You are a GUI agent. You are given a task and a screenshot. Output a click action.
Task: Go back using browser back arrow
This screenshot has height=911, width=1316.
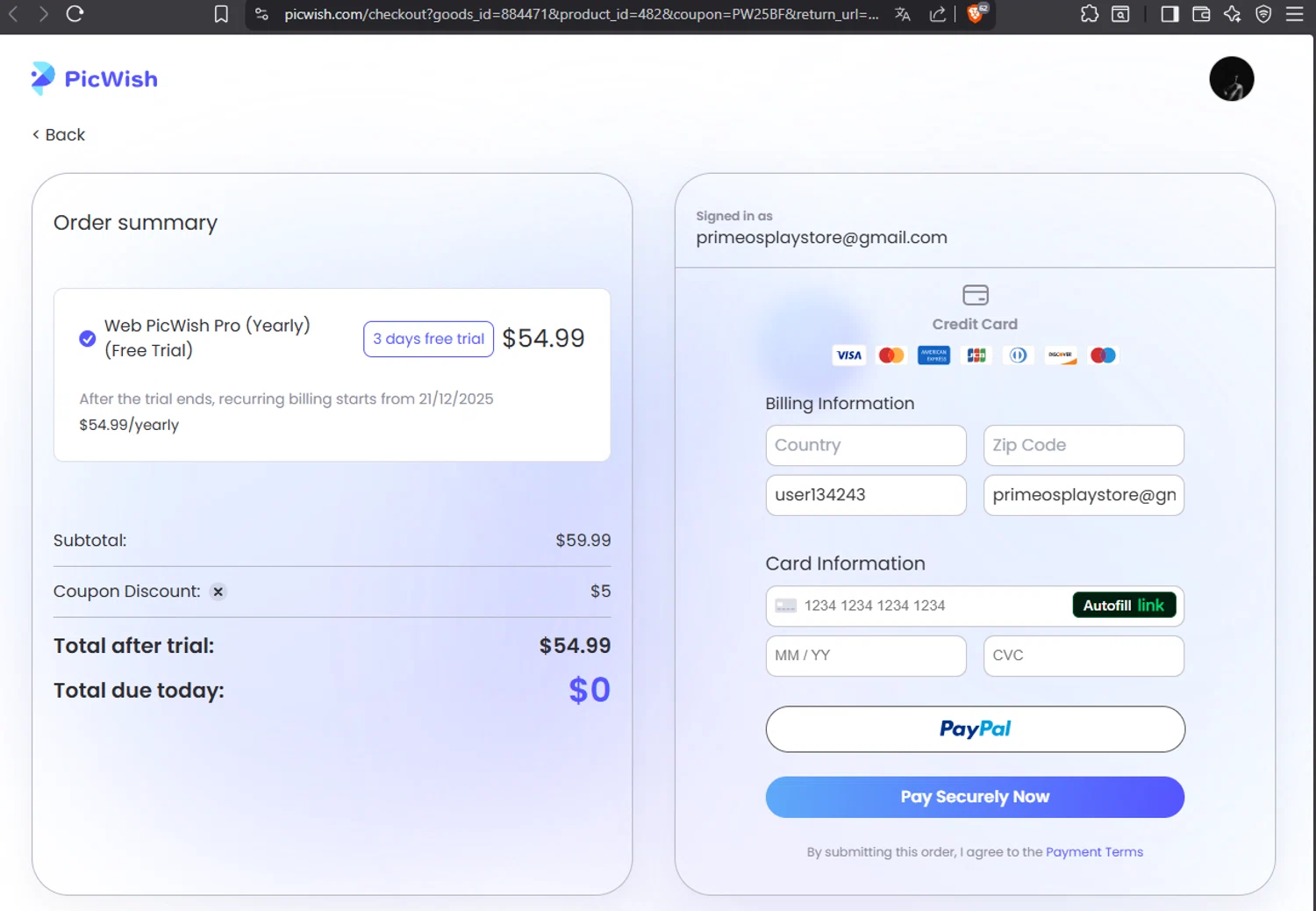[13, 14]
